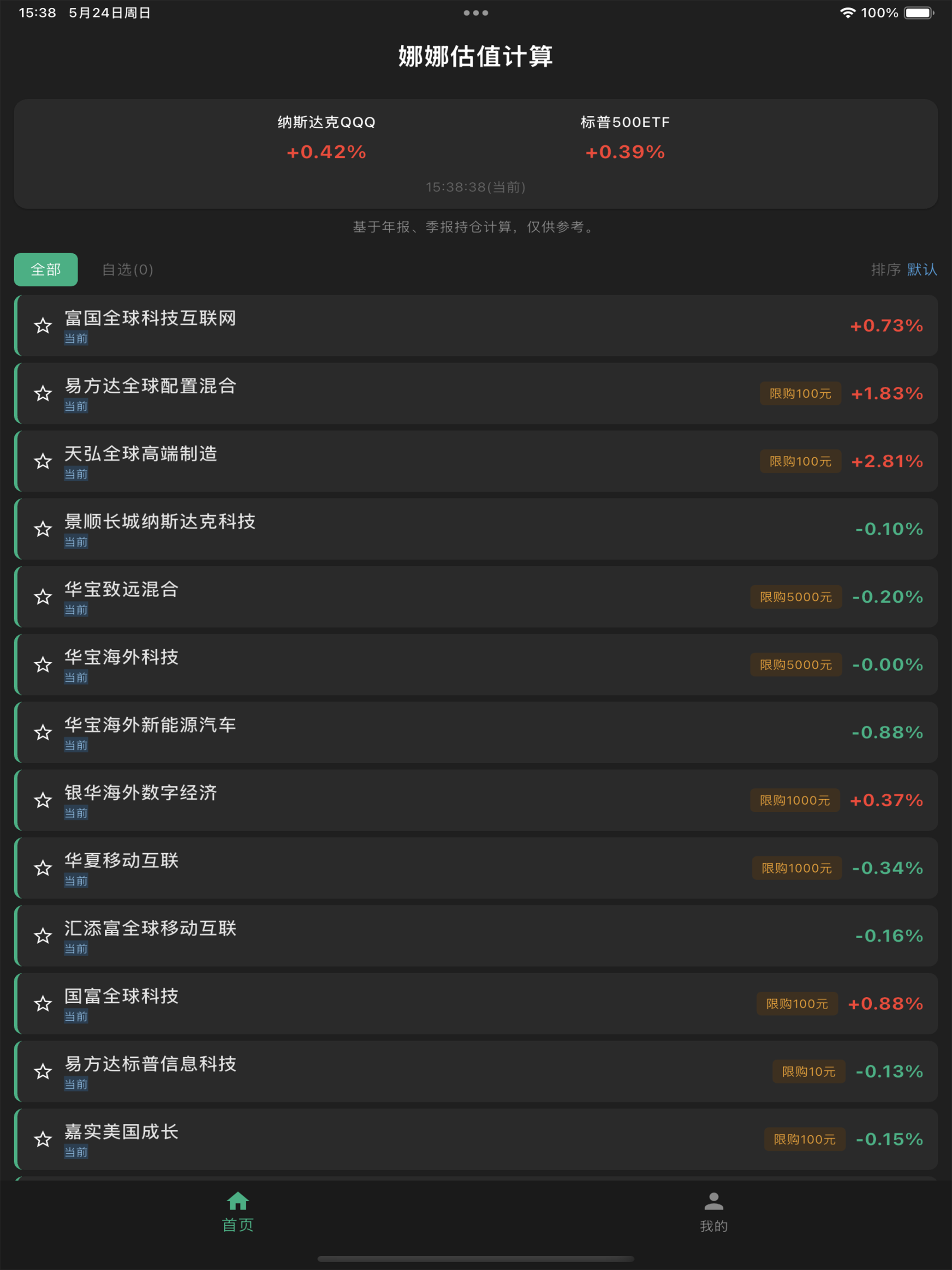
Task: Tap the 标普500ETF +0.39% index
Action: [625, 138]
